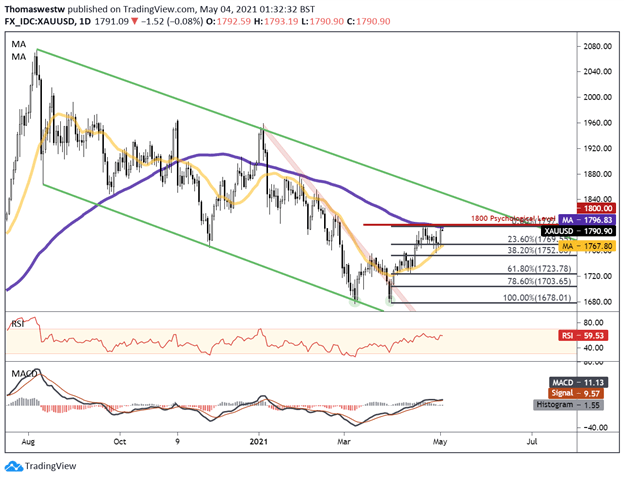This screenshot has height=479, width=624.
Task: Click the first MA indicator label
Action: coord(18,44)
